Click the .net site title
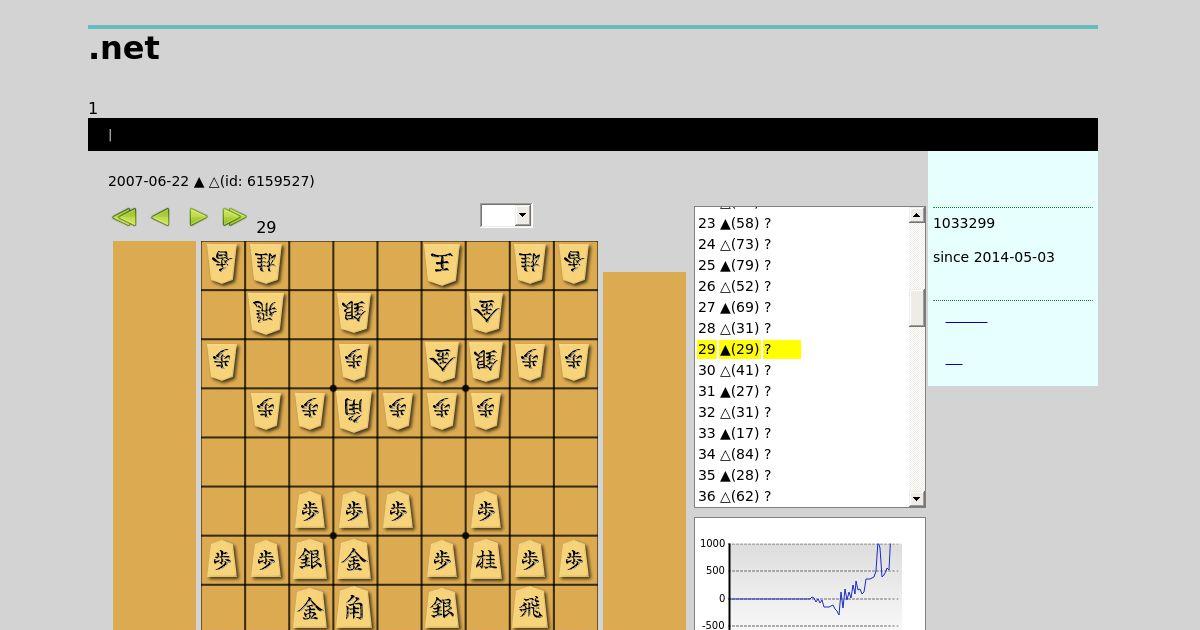 tap(124, 48)
